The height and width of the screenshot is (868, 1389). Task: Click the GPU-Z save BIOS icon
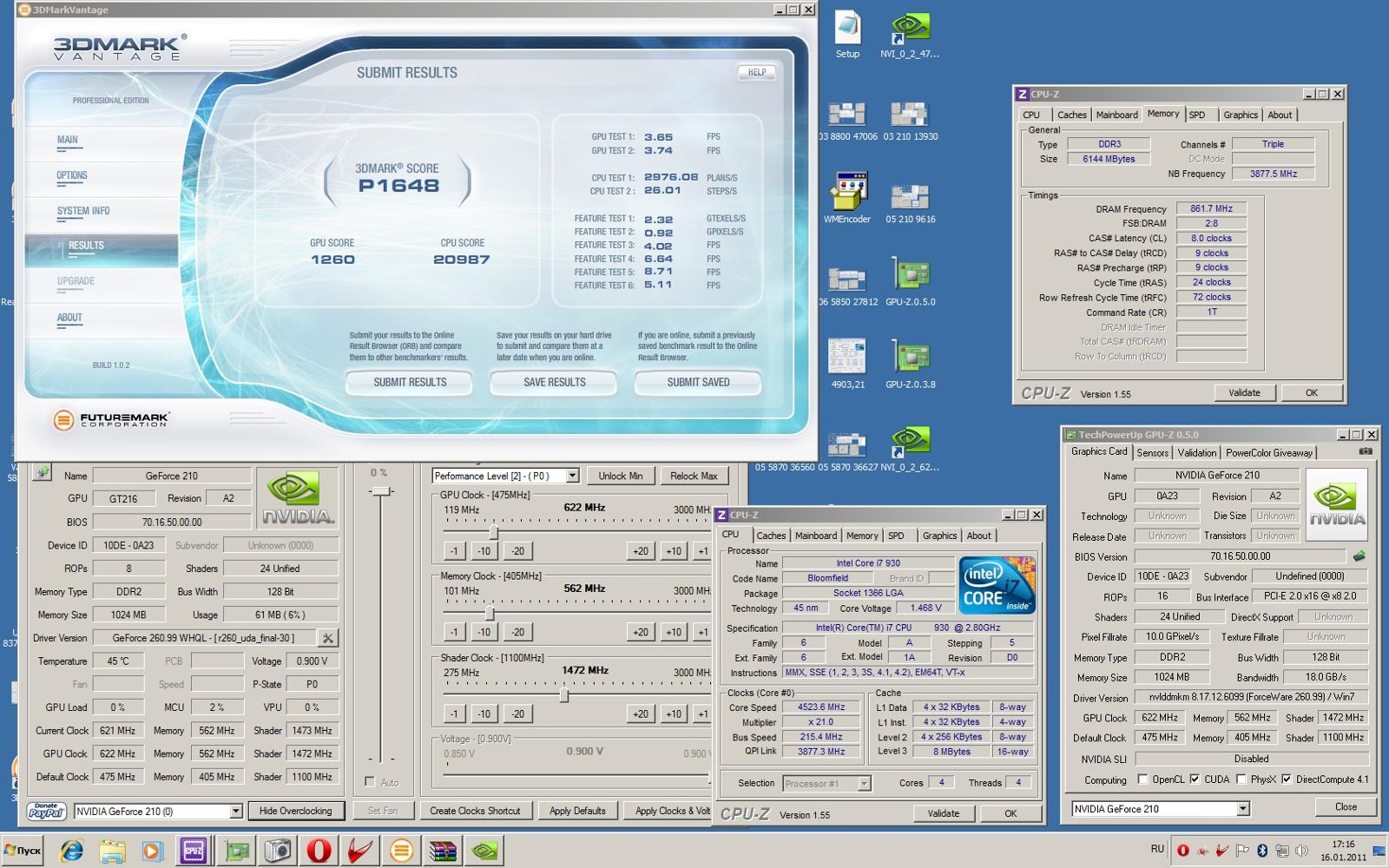point(1359,556)
